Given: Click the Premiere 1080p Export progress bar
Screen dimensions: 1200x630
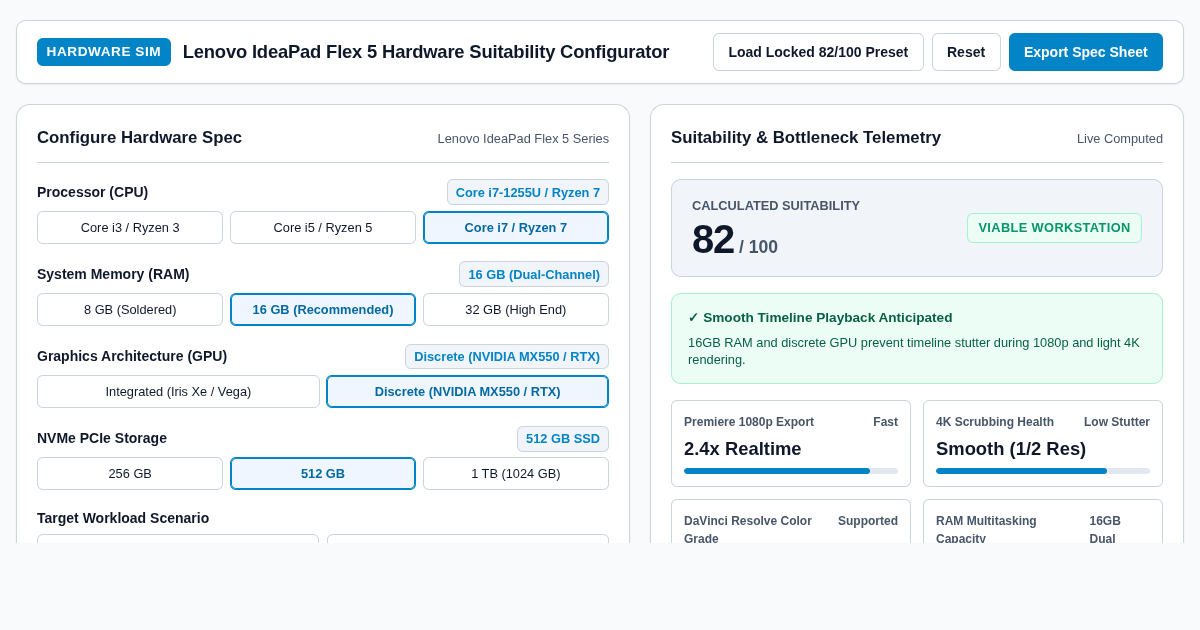Looking at the screenshot, I should (x=791, y=471).
